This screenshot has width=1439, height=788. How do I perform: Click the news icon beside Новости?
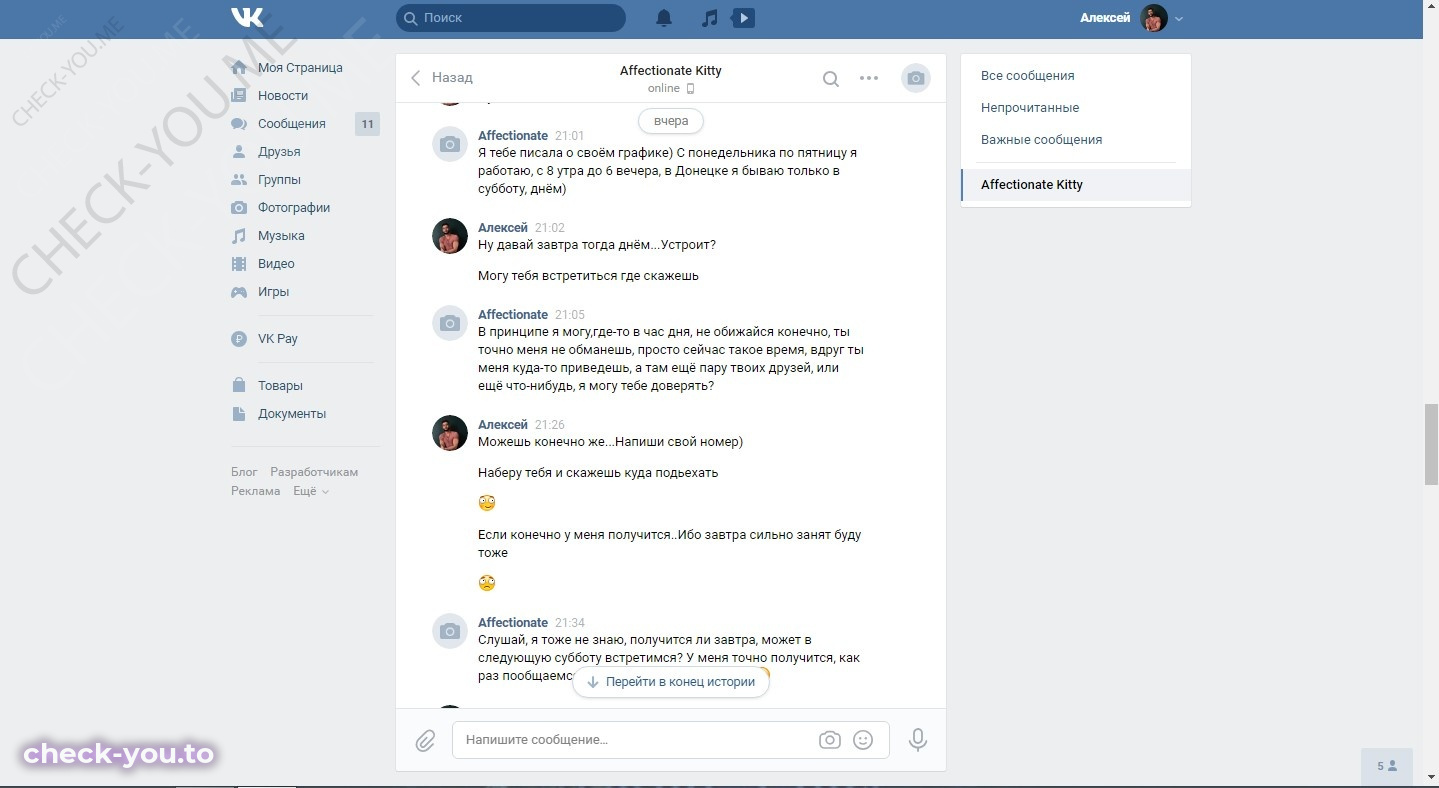tap(239, 96)
